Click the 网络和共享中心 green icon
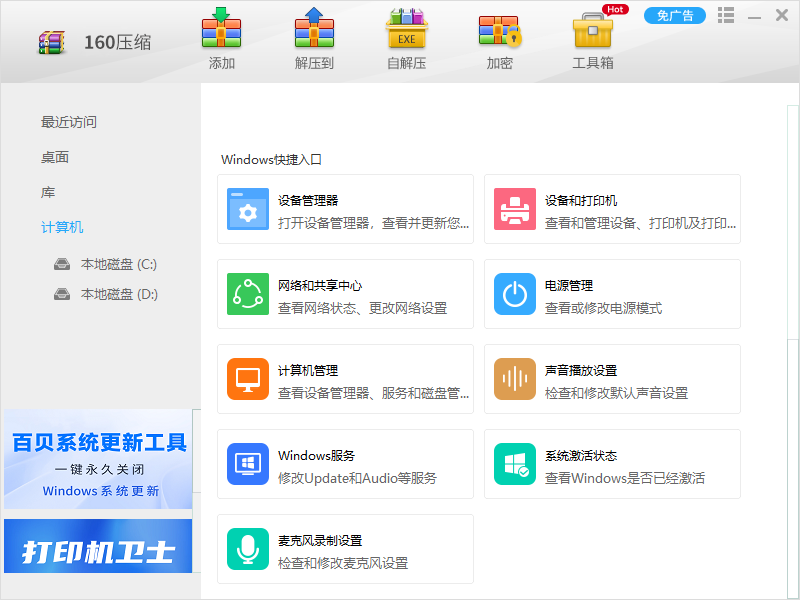The width and height of the screenshot is (800, 600). pyautogui.click(x=248, y=294)
